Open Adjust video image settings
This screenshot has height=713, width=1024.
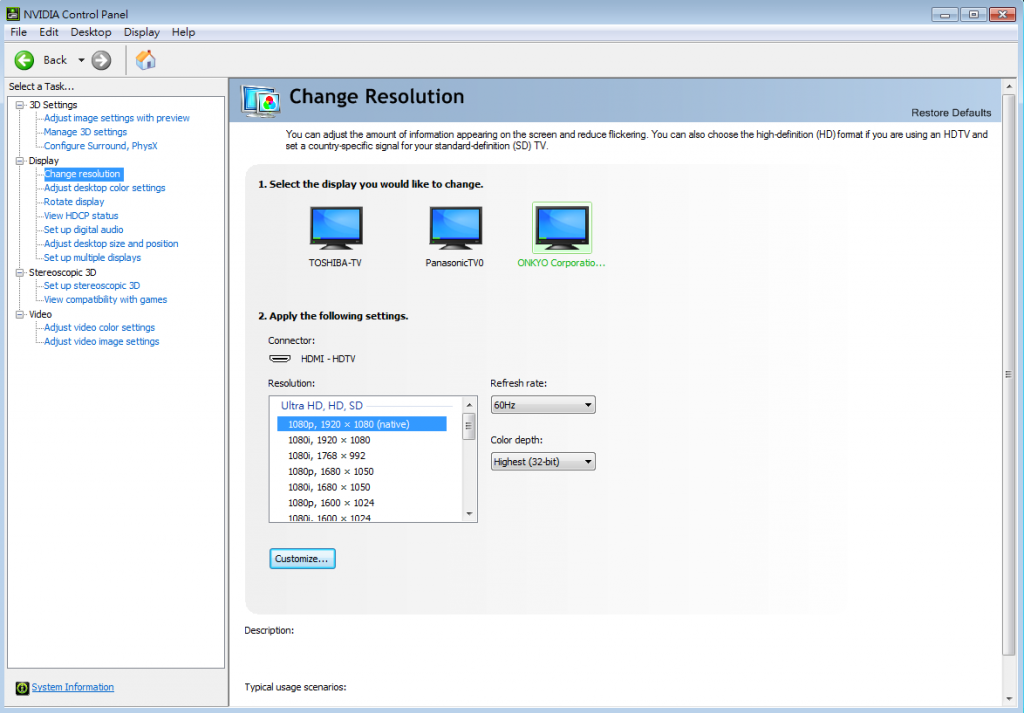[x=101, y=341]
